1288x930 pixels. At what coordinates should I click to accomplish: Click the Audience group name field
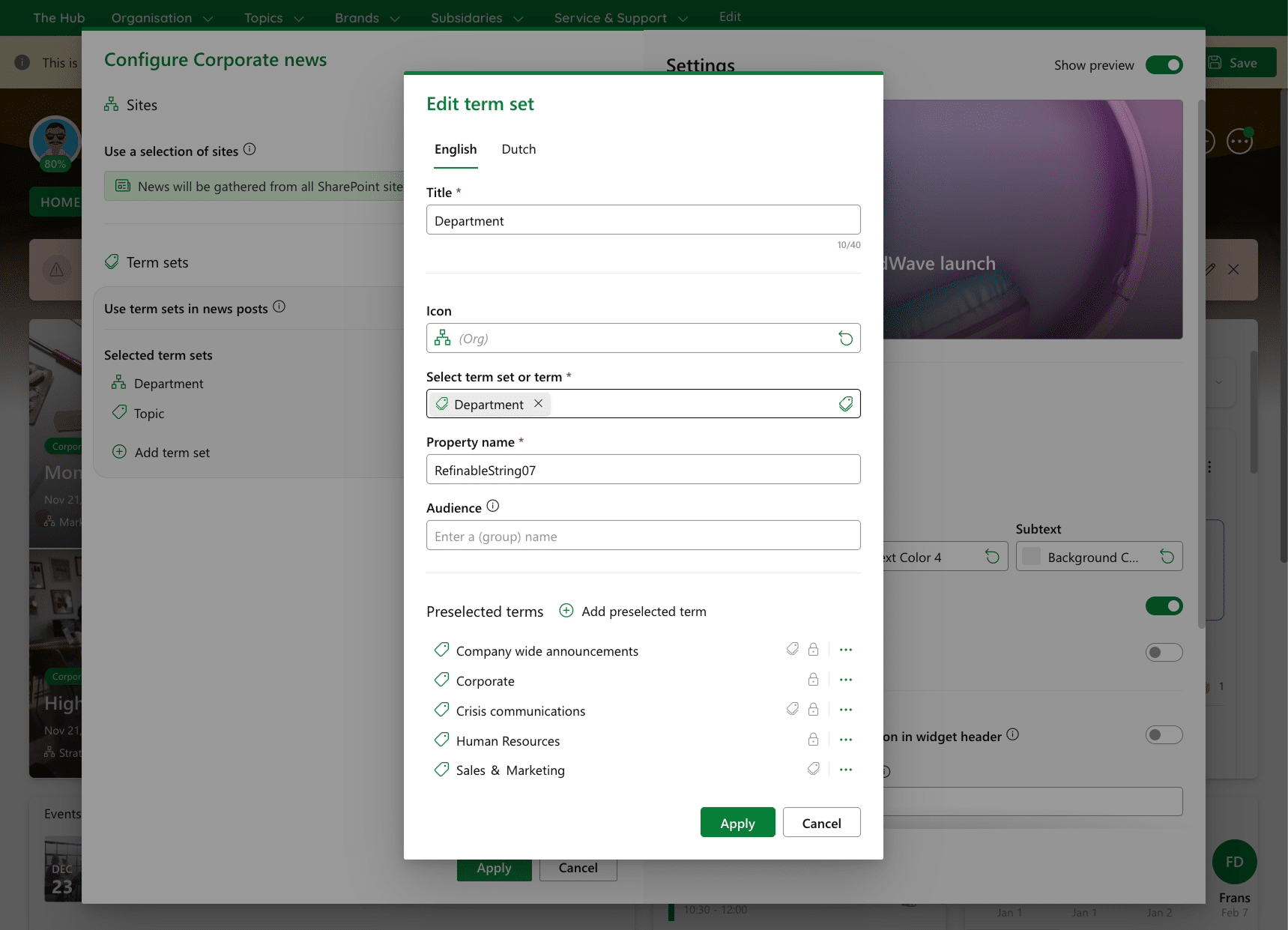[643, 536]
